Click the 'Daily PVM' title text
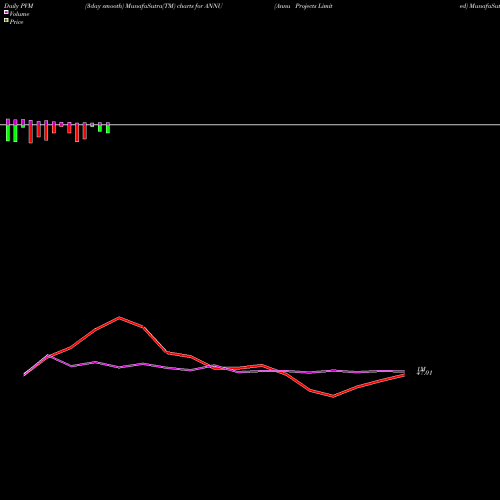This screenshot has width=500, height=500. [19, 6]
